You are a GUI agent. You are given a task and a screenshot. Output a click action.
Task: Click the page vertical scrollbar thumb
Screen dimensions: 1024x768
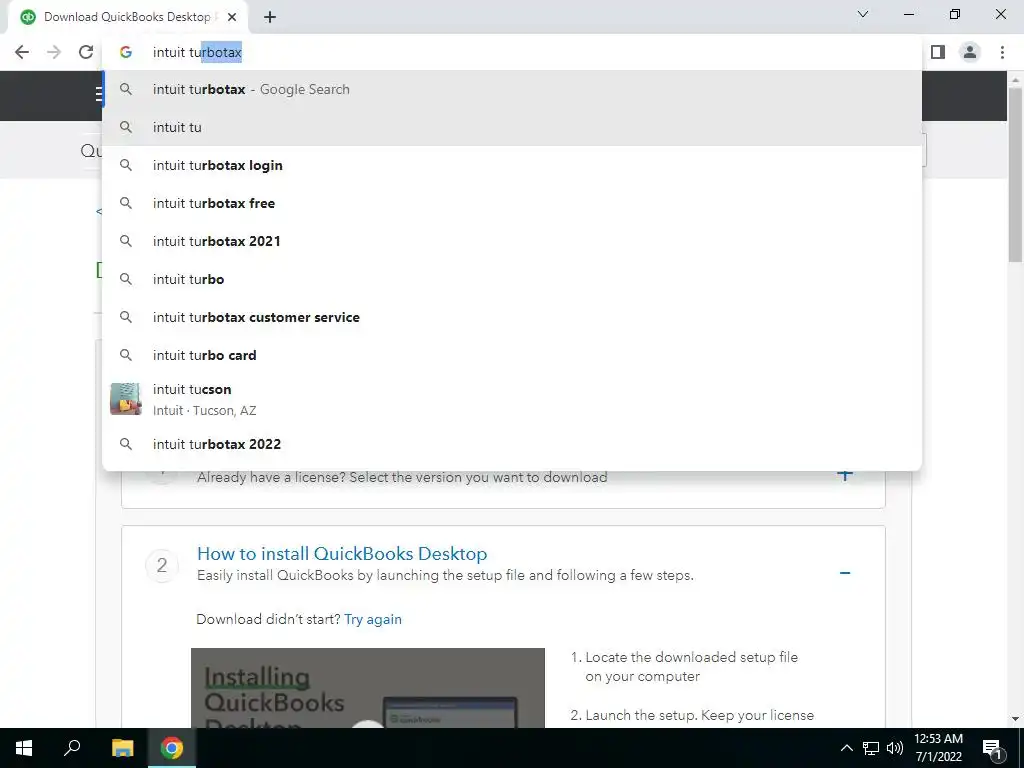point(1016,173)
